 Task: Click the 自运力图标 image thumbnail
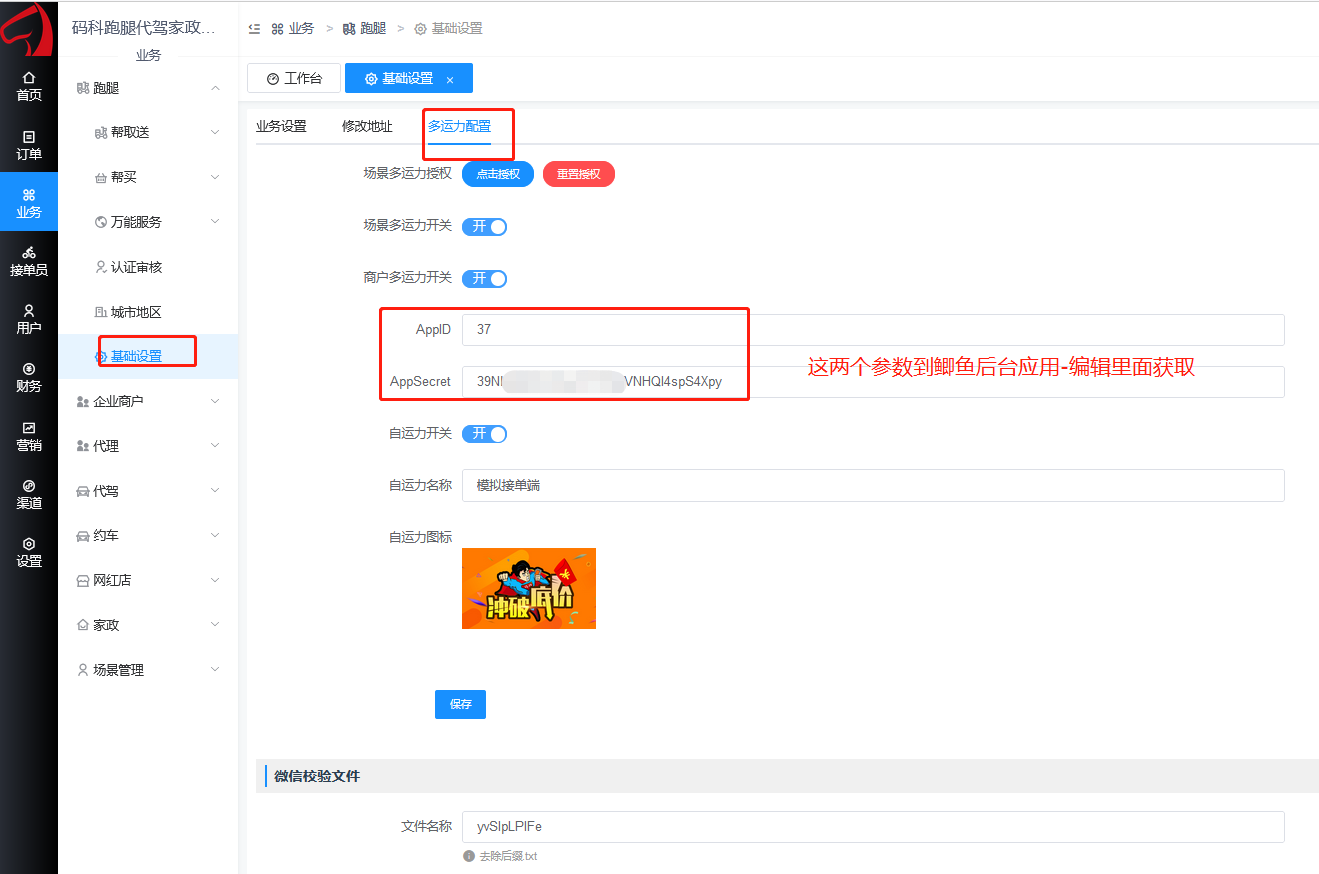tap(528, 588)
